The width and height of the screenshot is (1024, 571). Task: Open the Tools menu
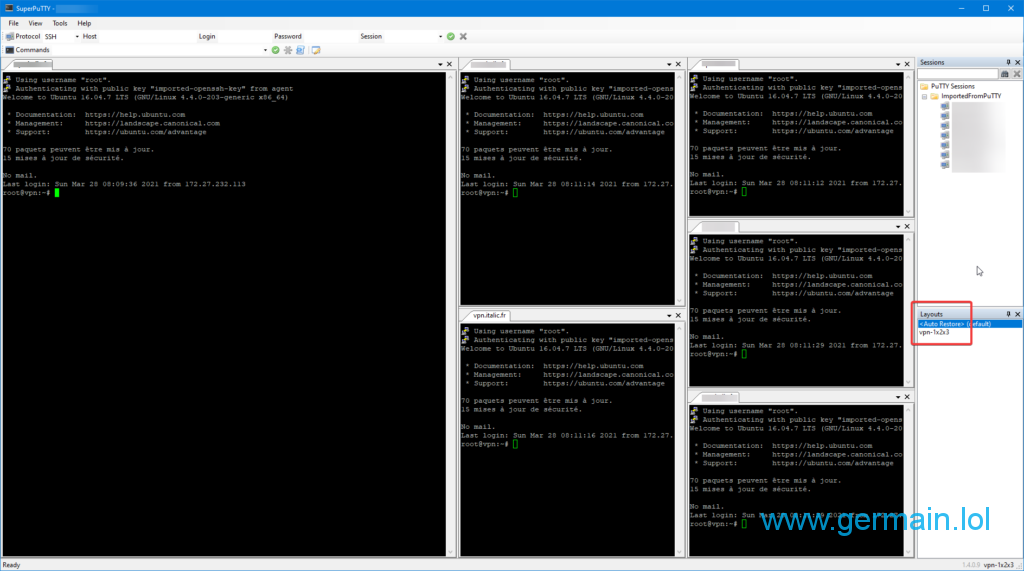(x=60, y=23)
